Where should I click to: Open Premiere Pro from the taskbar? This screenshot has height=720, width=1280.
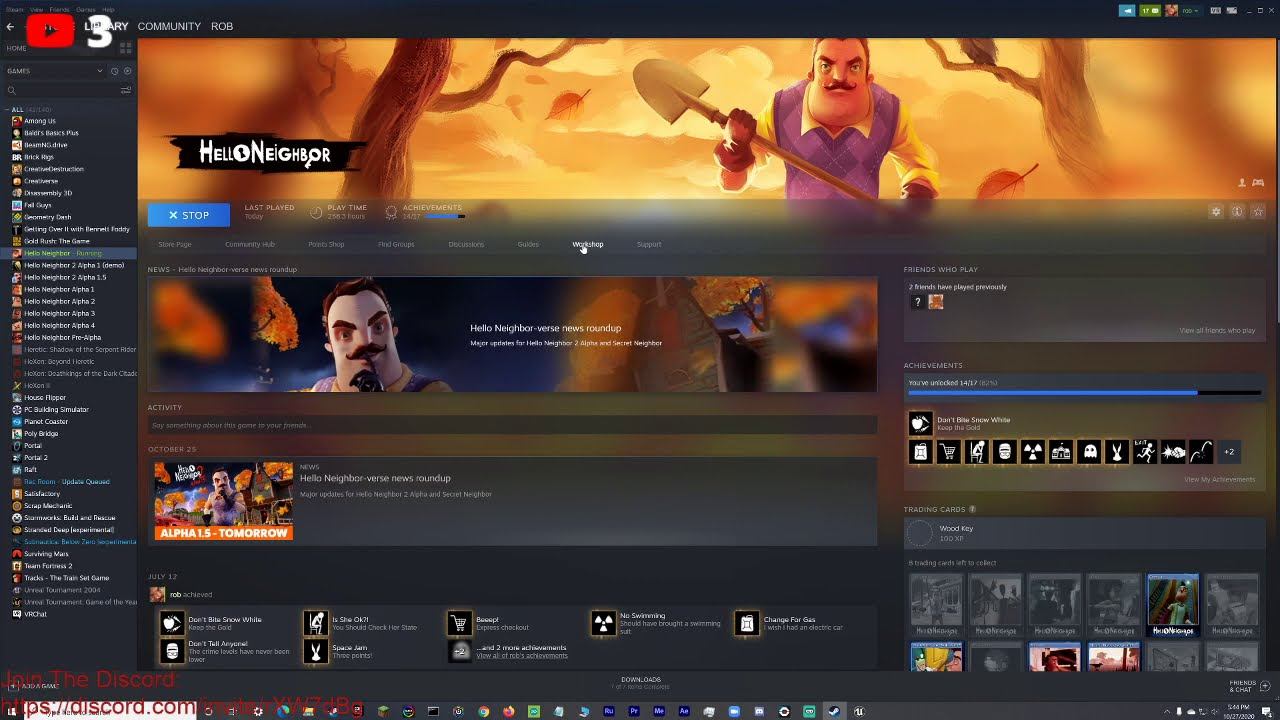click(x=634, y=712)
